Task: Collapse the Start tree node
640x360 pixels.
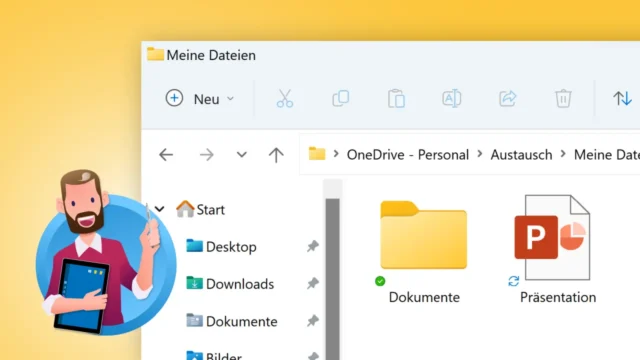Action: click(159, 209)
